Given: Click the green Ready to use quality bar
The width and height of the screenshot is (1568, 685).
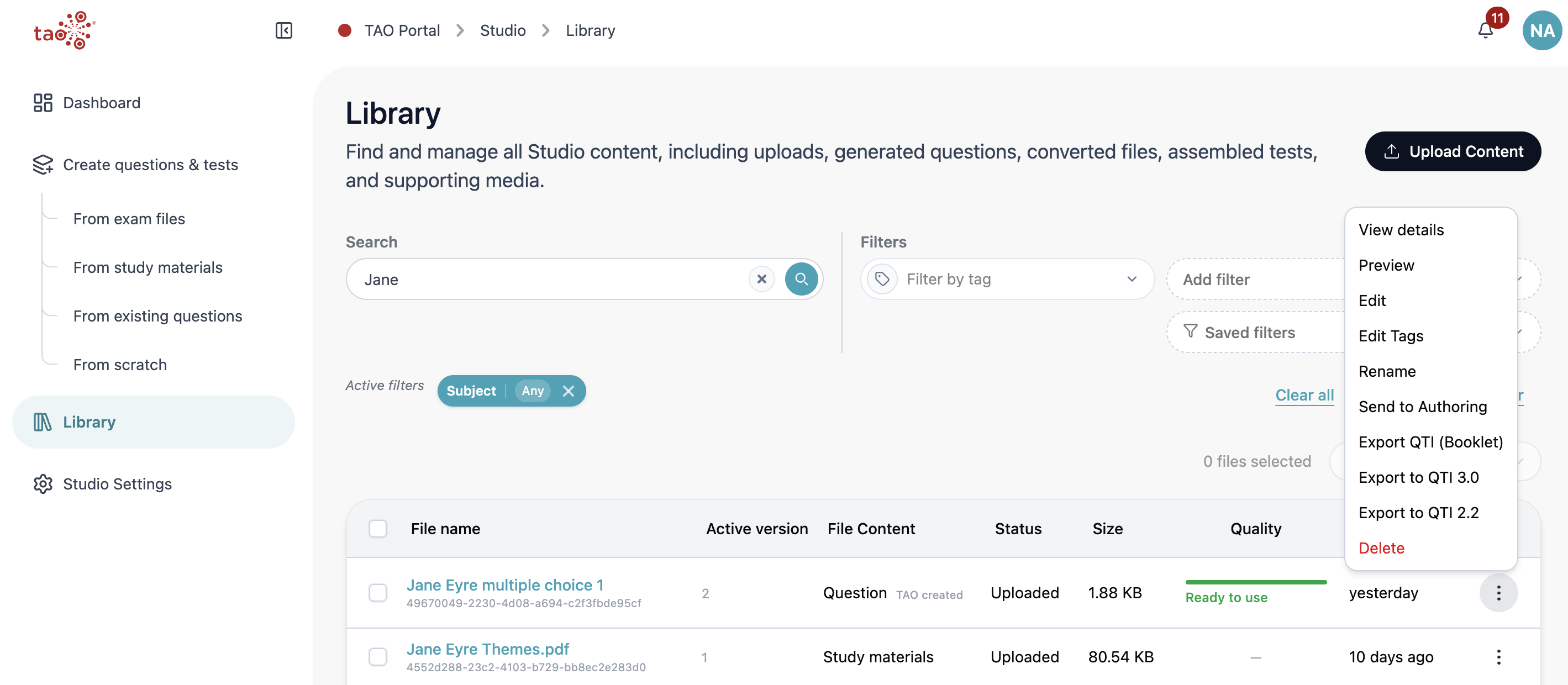Looking at the screenshot, I should (1256, 582).
